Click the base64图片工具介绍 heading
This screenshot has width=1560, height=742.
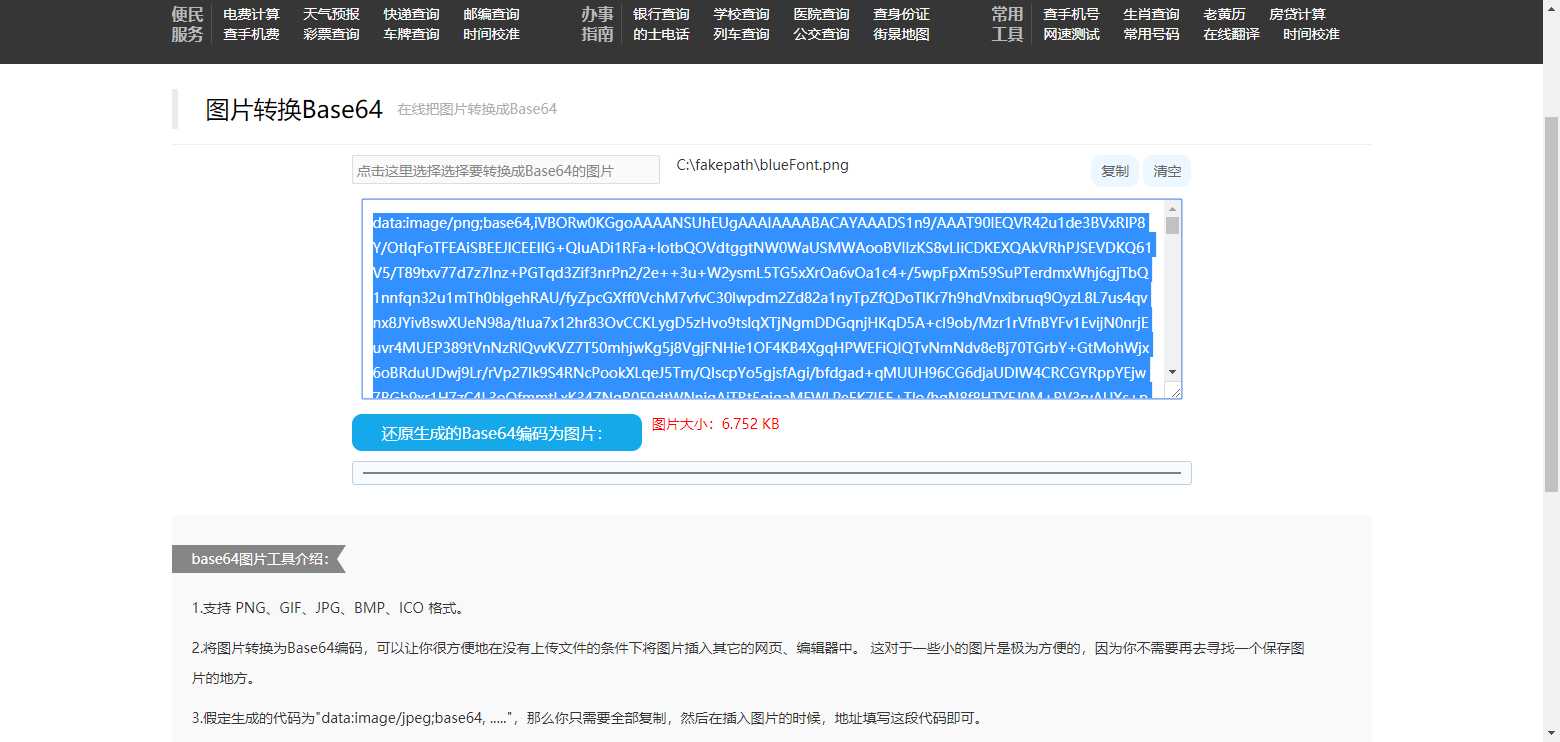pos(259,559)
